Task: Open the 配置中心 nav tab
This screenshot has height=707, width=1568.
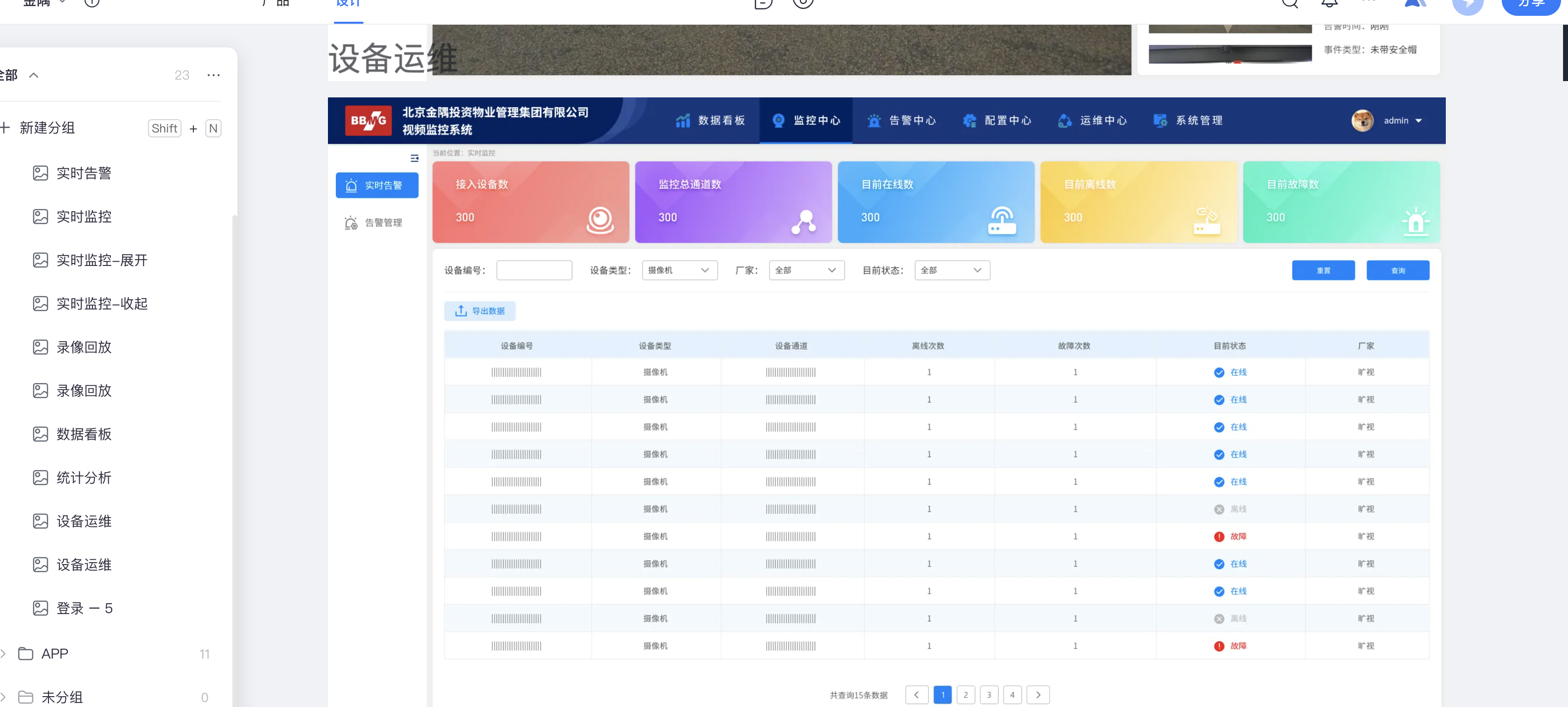Action: [997, 121]
